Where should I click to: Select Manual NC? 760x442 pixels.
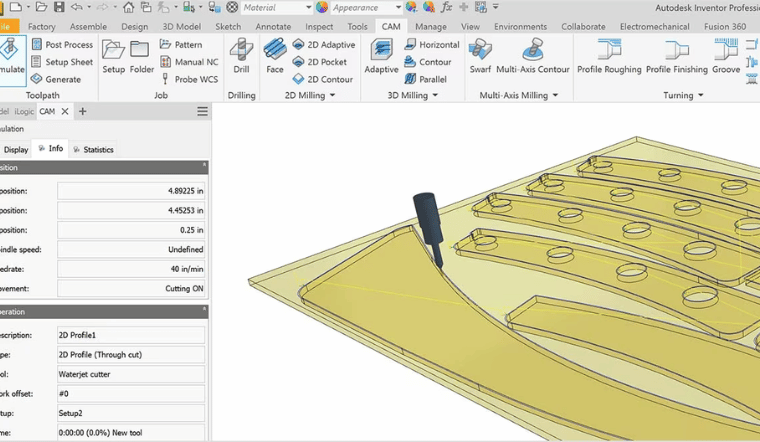click(189, 62)
